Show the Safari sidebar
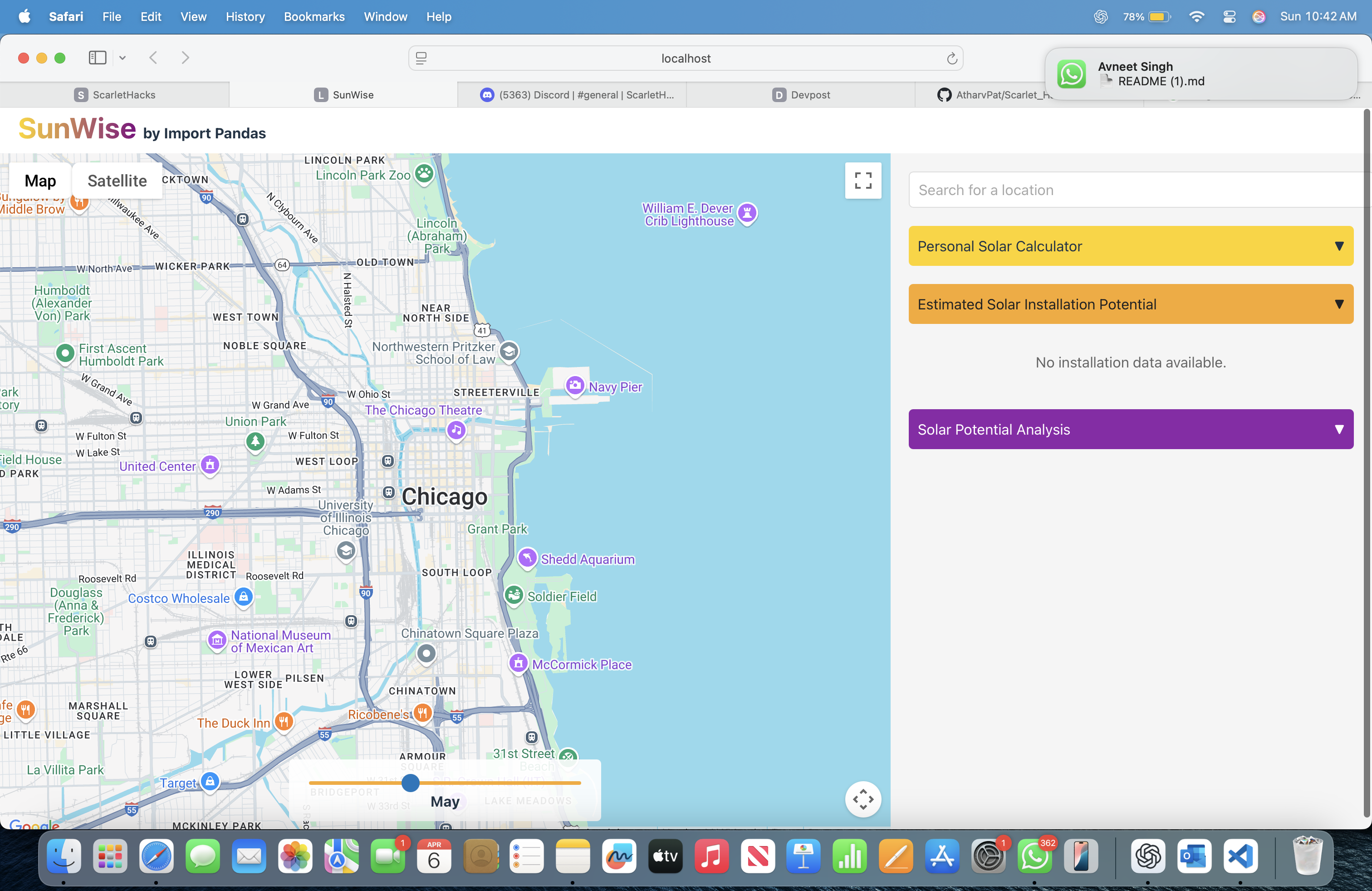This screenshot has width=1372, height=891. coord(98,58)
